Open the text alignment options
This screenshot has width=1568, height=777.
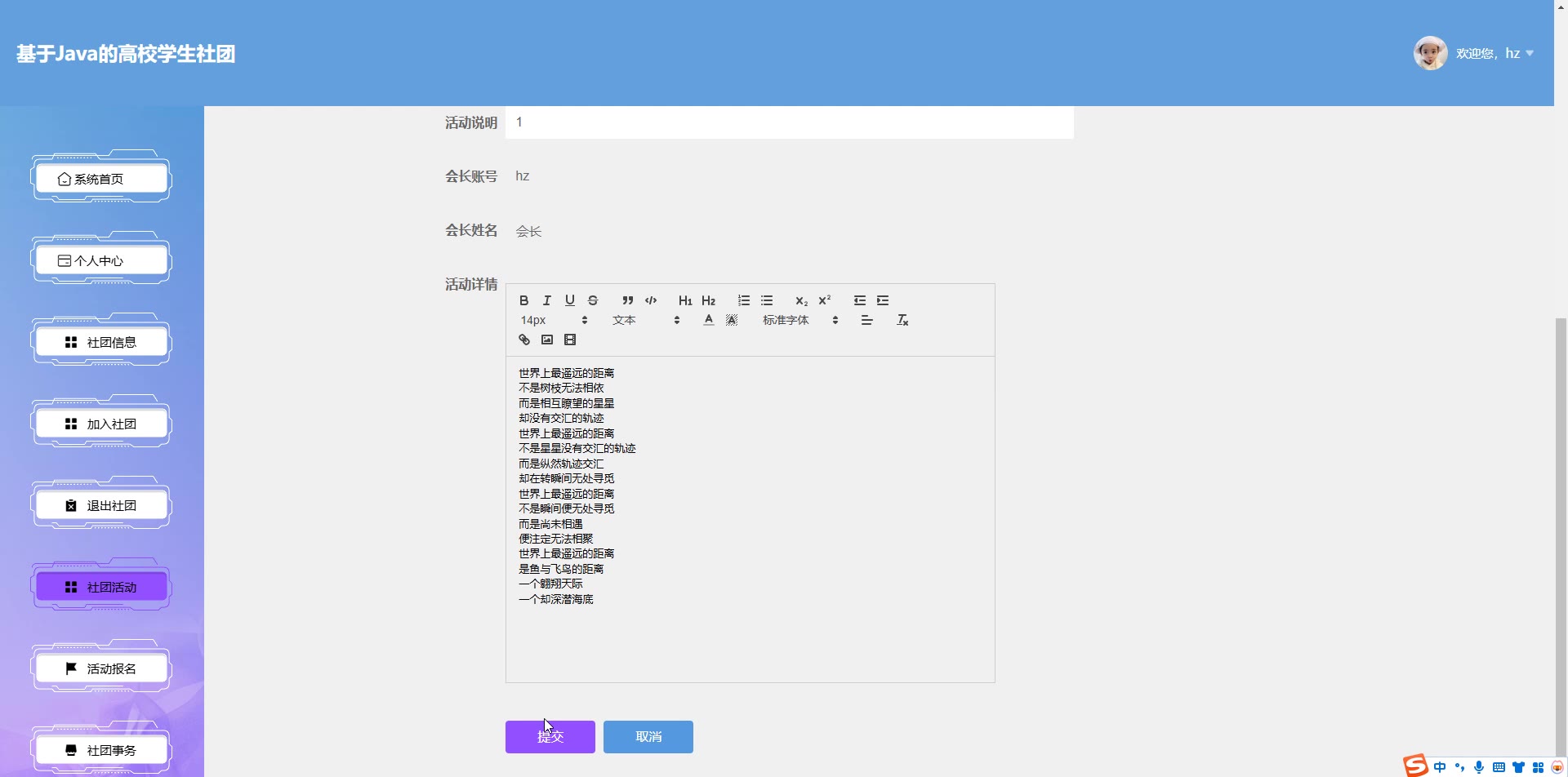tap(867, 320)
